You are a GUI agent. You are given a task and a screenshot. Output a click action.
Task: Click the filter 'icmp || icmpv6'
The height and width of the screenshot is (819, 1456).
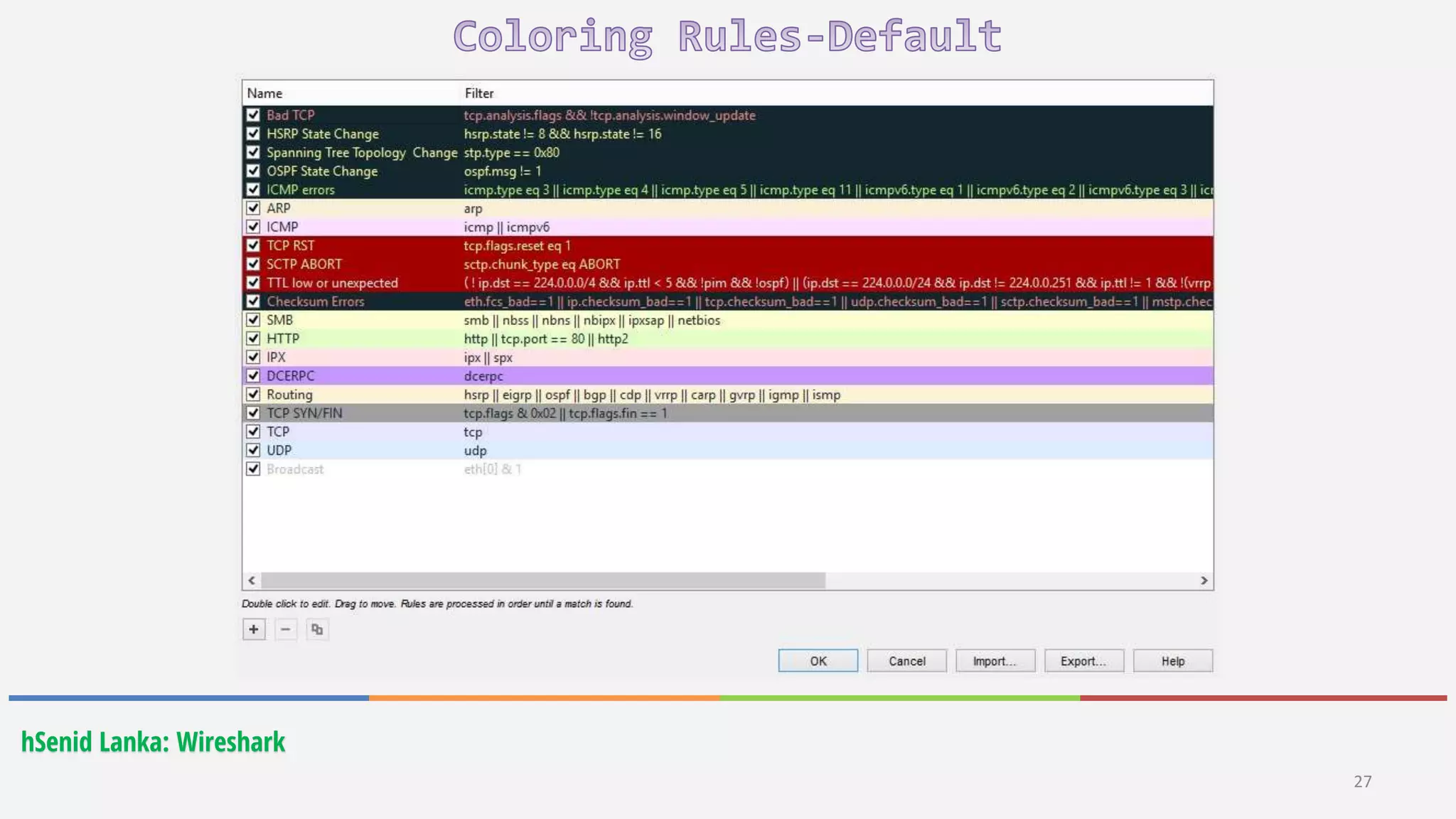coord(507,227)
